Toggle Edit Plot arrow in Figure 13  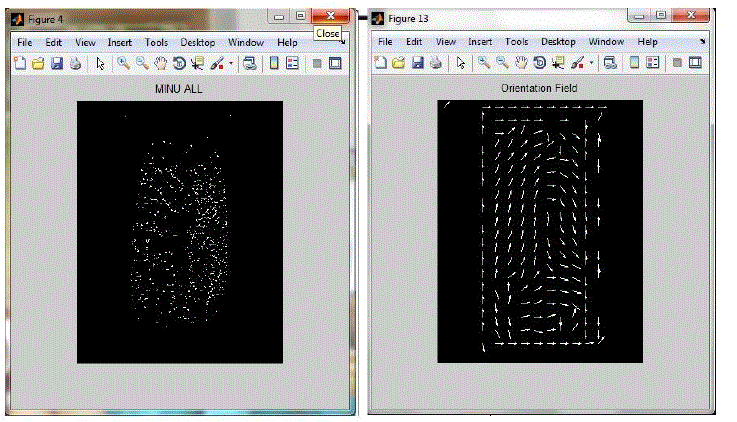[460, 63]
